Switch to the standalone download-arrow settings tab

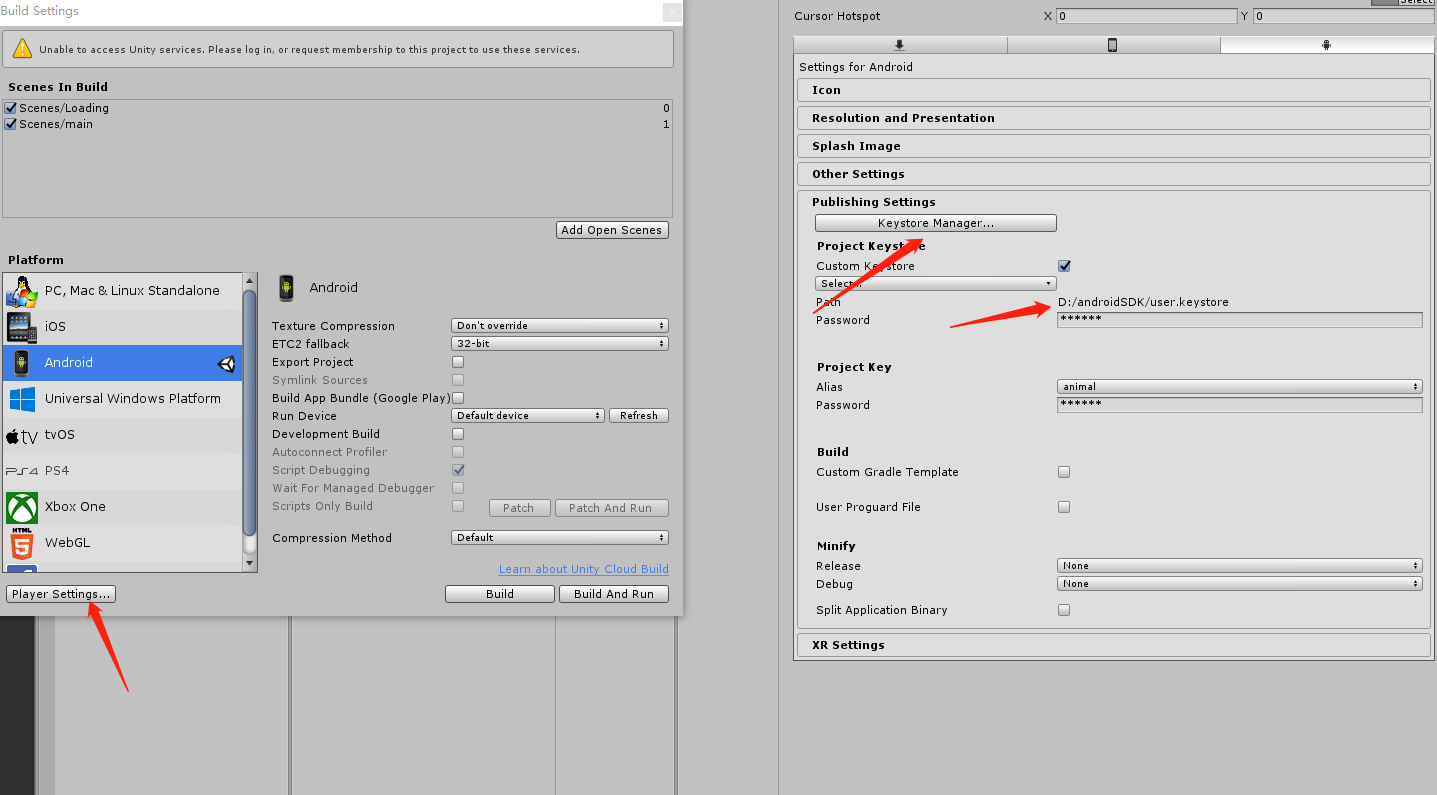tap(899, 45)
